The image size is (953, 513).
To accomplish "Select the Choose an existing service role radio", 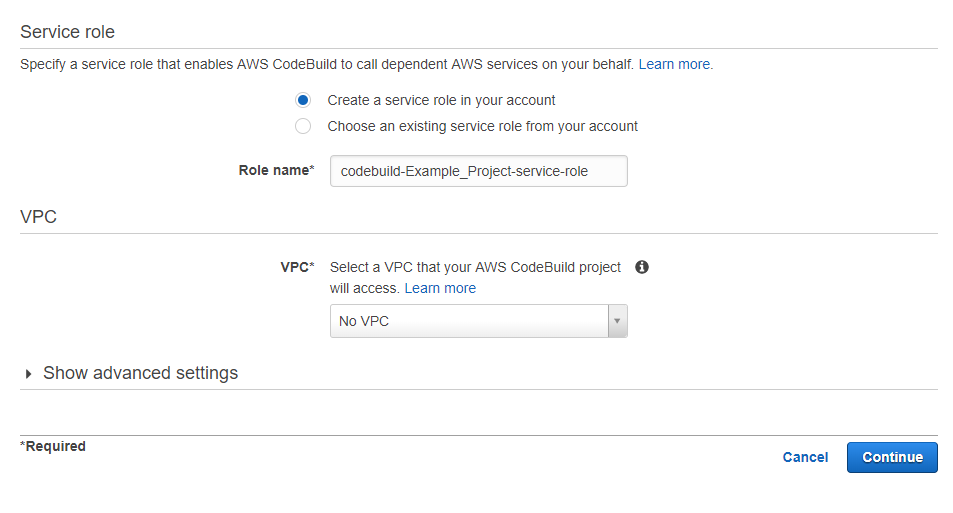I will click(x=303, y=126).
